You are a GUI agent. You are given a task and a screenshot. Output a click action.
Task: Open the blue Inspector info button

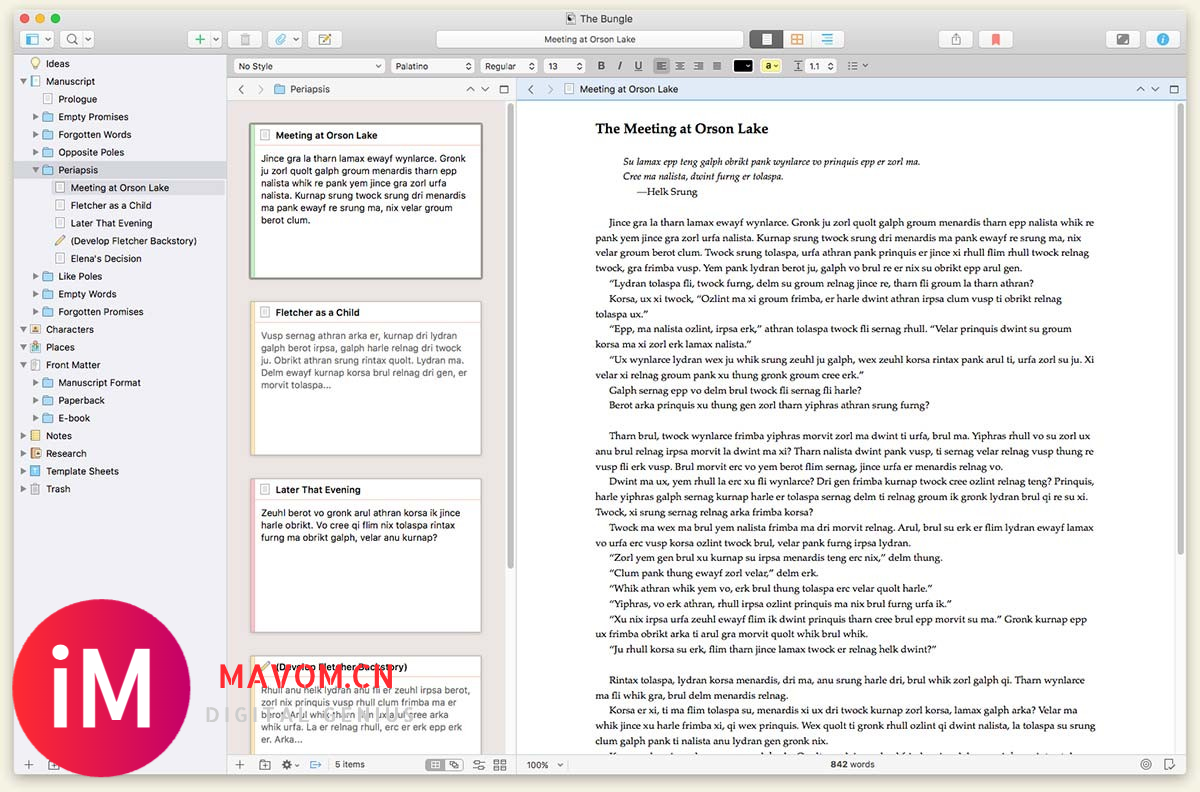[1162, 39]
